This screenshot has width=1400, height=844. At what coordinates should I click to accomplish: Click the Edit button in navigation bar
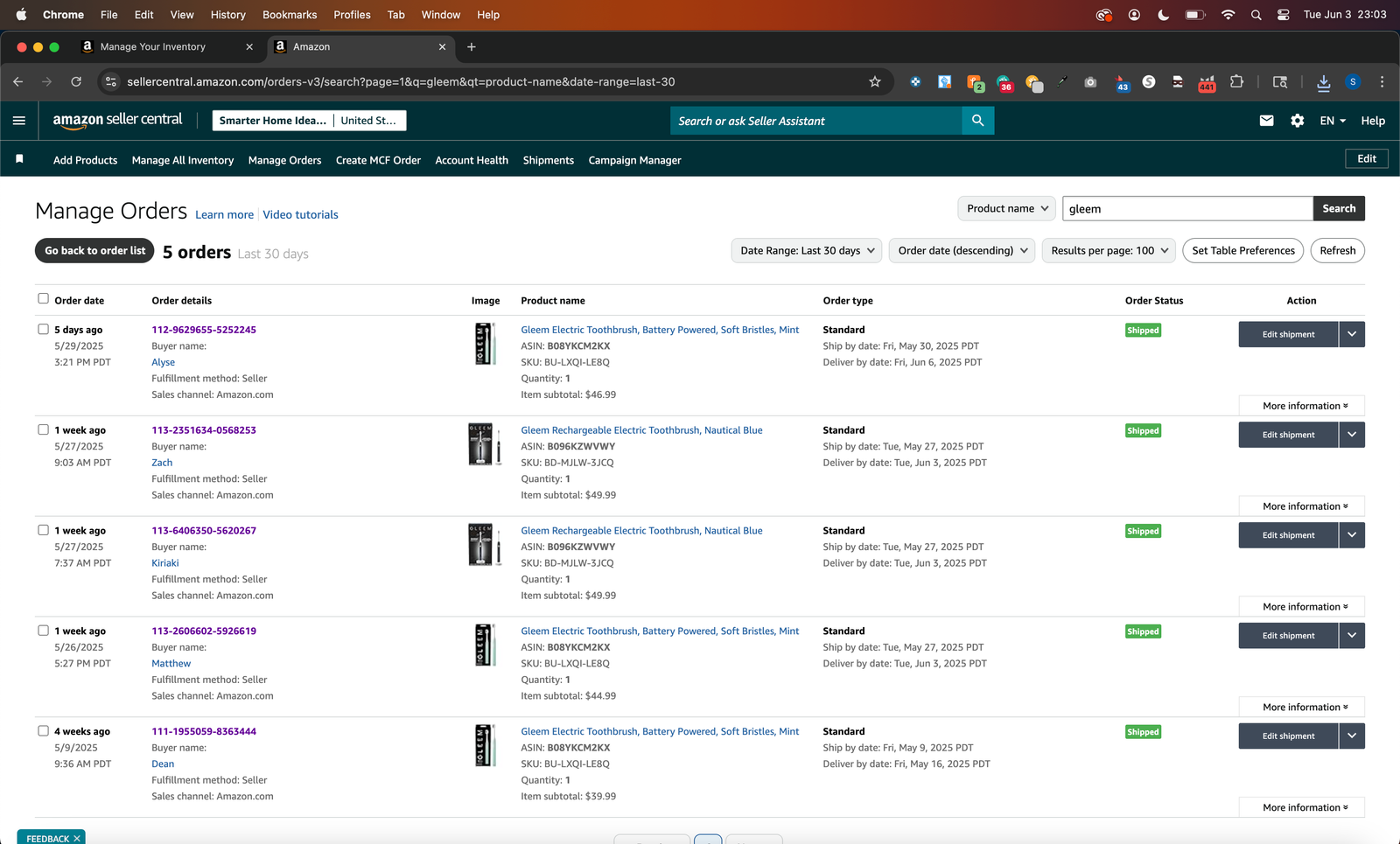[1367, 159]
